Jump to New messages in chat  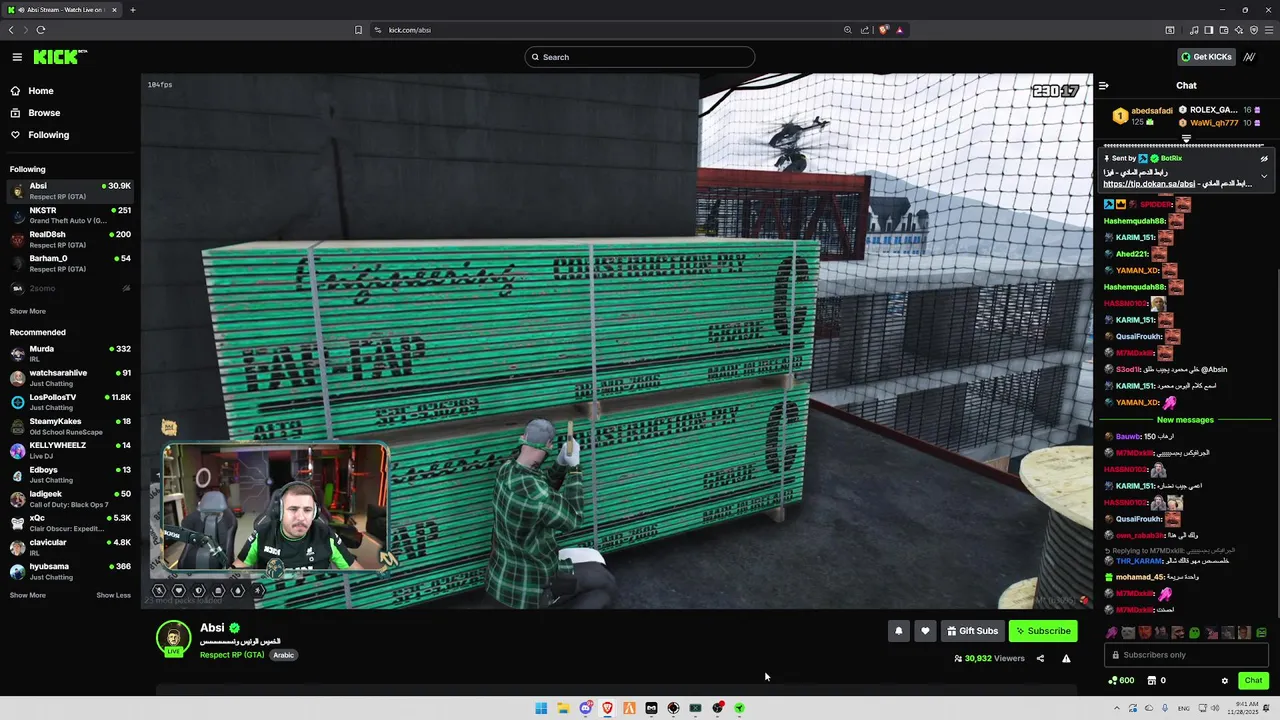coord(1185,420)
